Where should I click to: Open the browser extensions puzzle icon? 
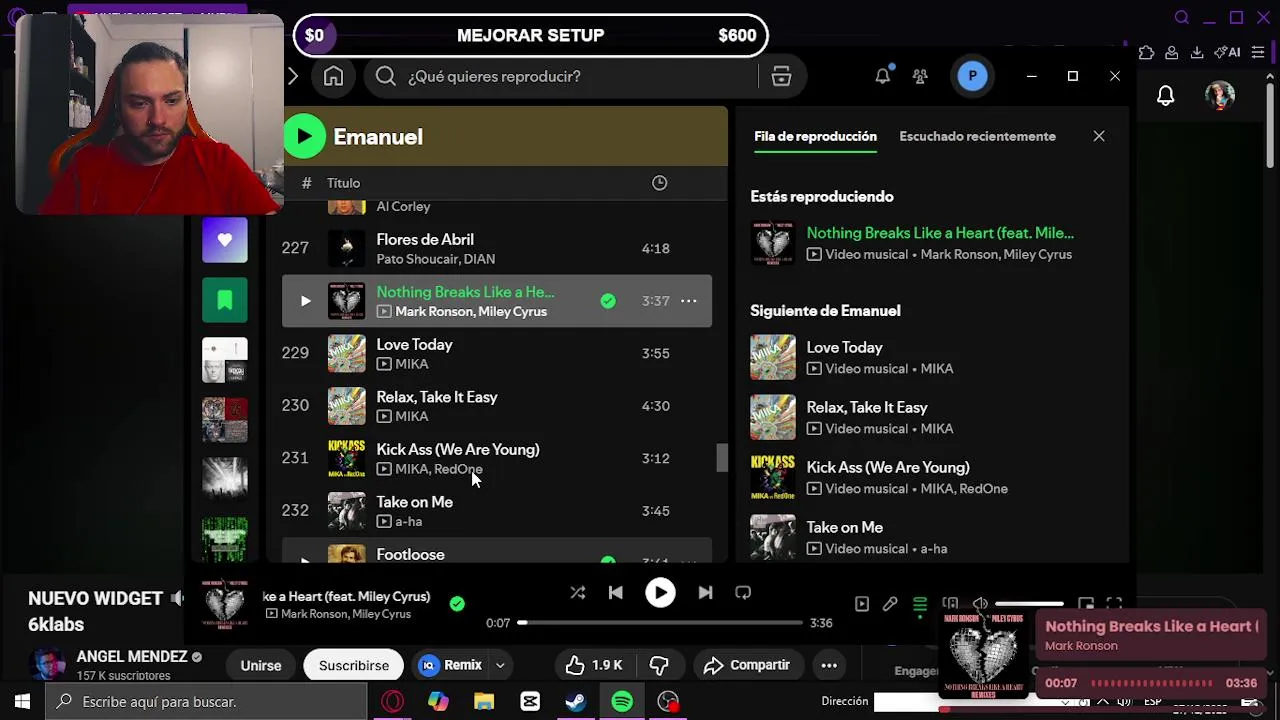pos(1146,53)
